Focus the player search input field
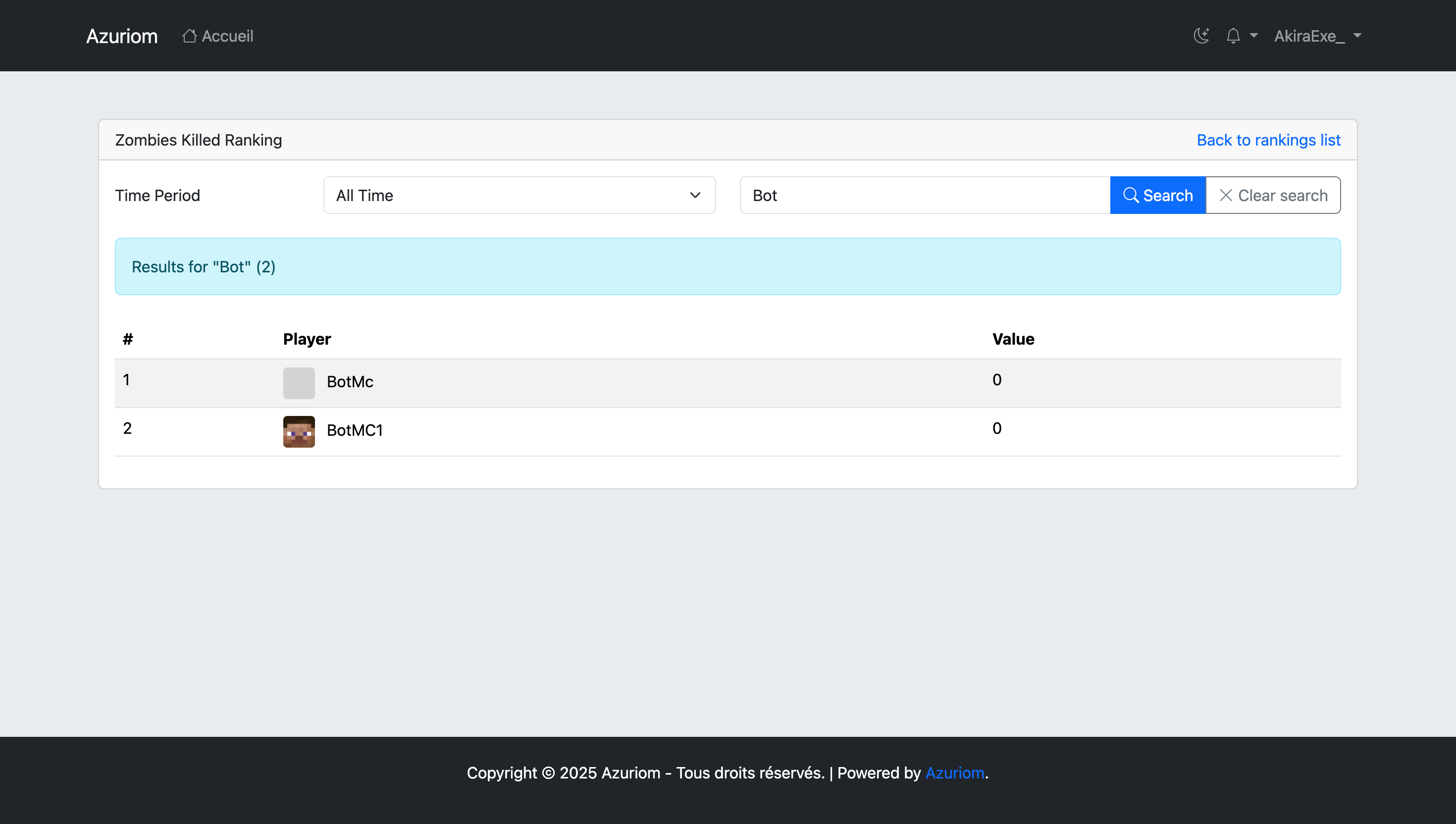The image size is (1456, 824). pyautogui.click(x=925, y=195)
